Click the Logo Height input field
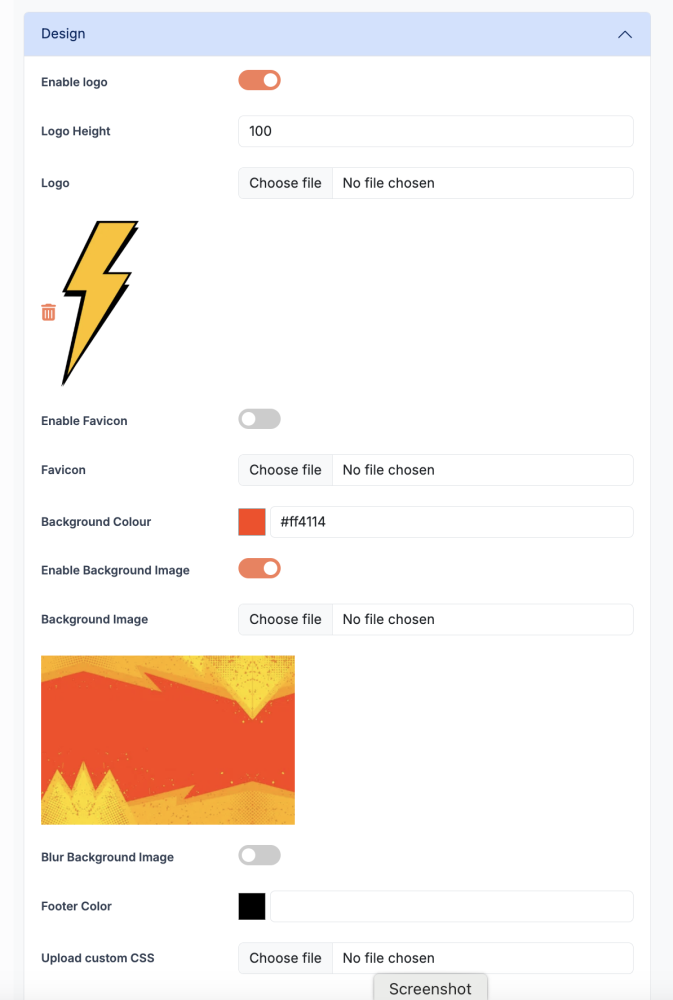The height and width of the screenshot is (1000, 673). pyautogui.click(x=435, y=131)
